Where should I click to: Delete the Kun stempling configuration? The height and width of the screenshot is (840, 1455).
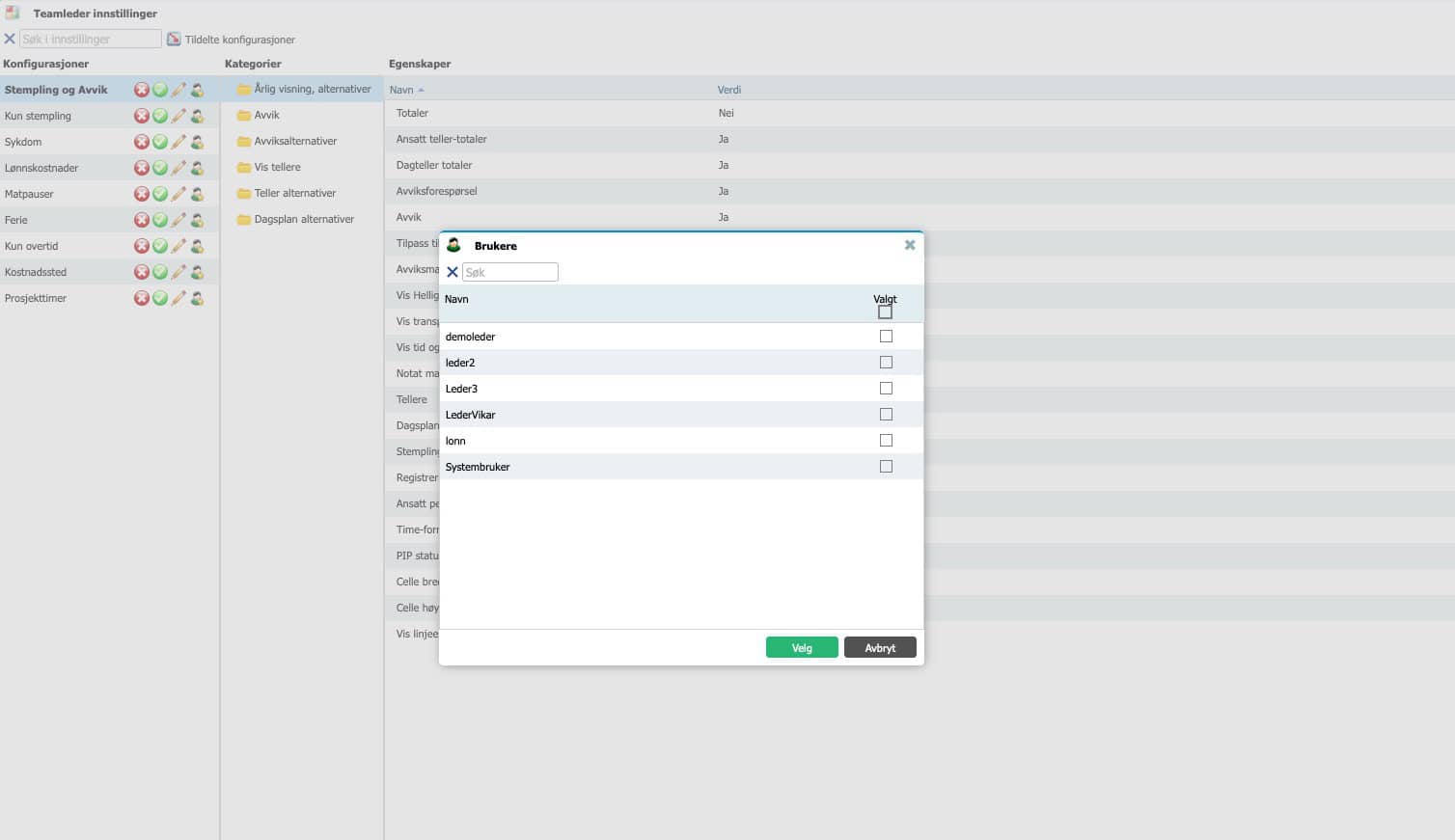142,116
